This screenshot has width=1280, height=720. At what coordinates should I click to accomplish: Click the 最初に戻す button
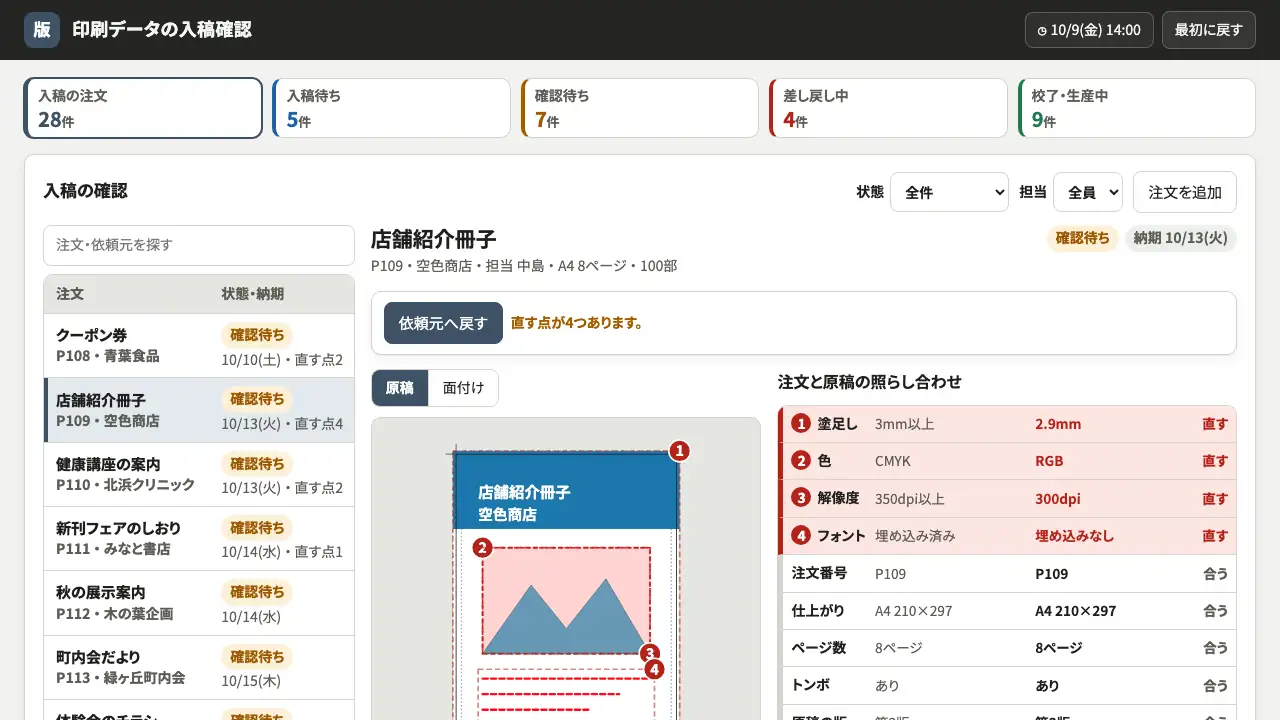1209,30
